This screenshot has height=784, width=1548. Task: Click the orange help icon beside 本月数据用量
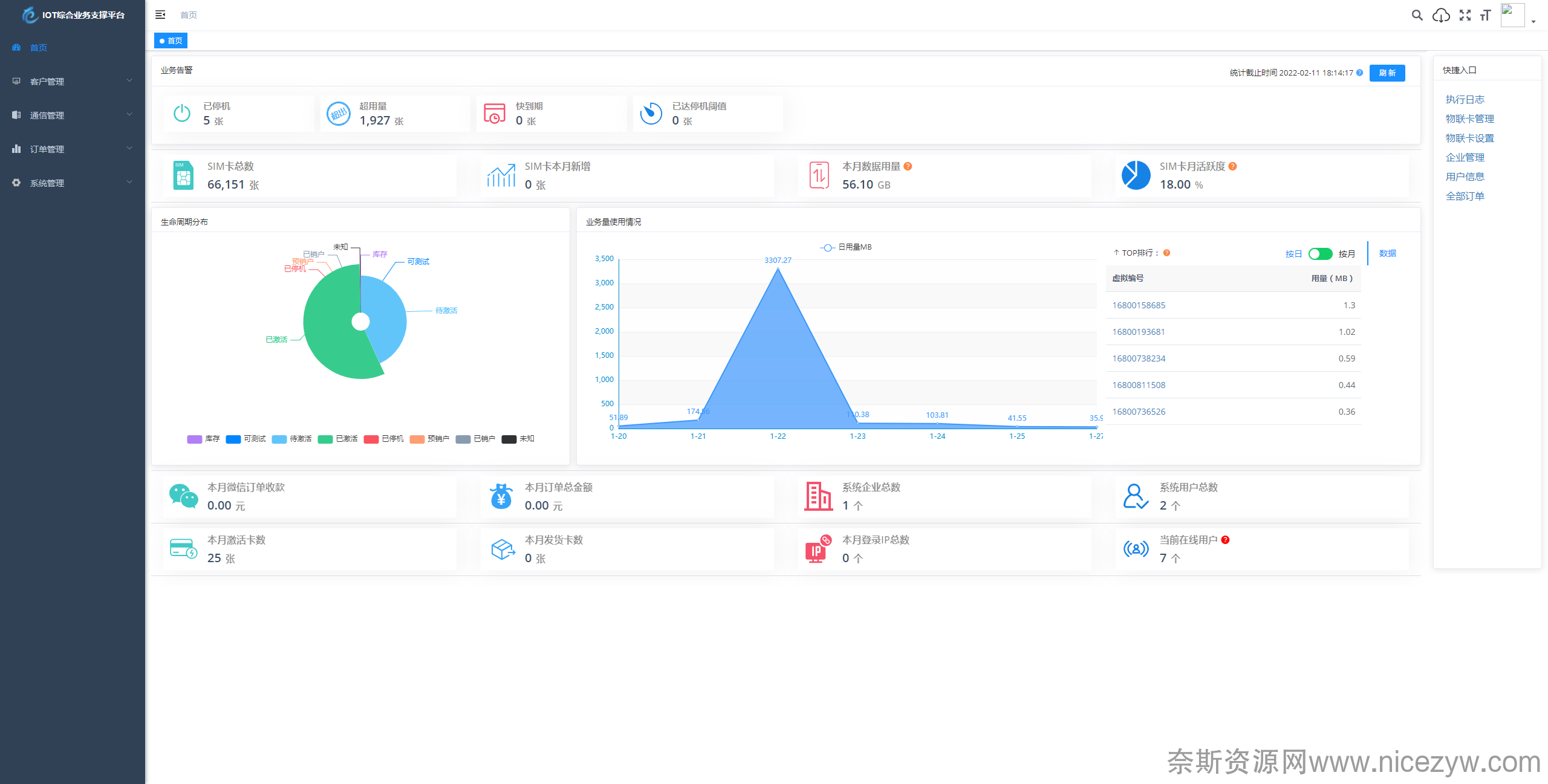click(x=908, y=166)
